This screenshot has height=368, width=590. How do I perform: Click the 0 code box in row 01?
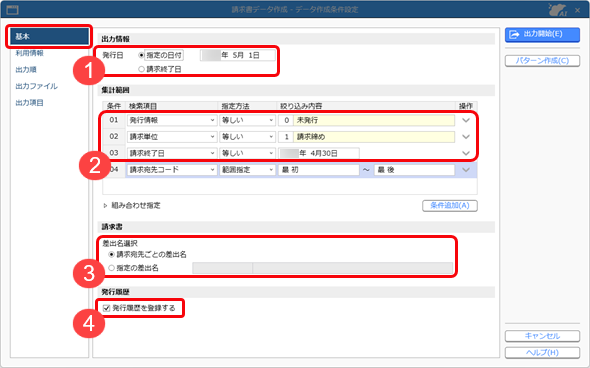286,120
